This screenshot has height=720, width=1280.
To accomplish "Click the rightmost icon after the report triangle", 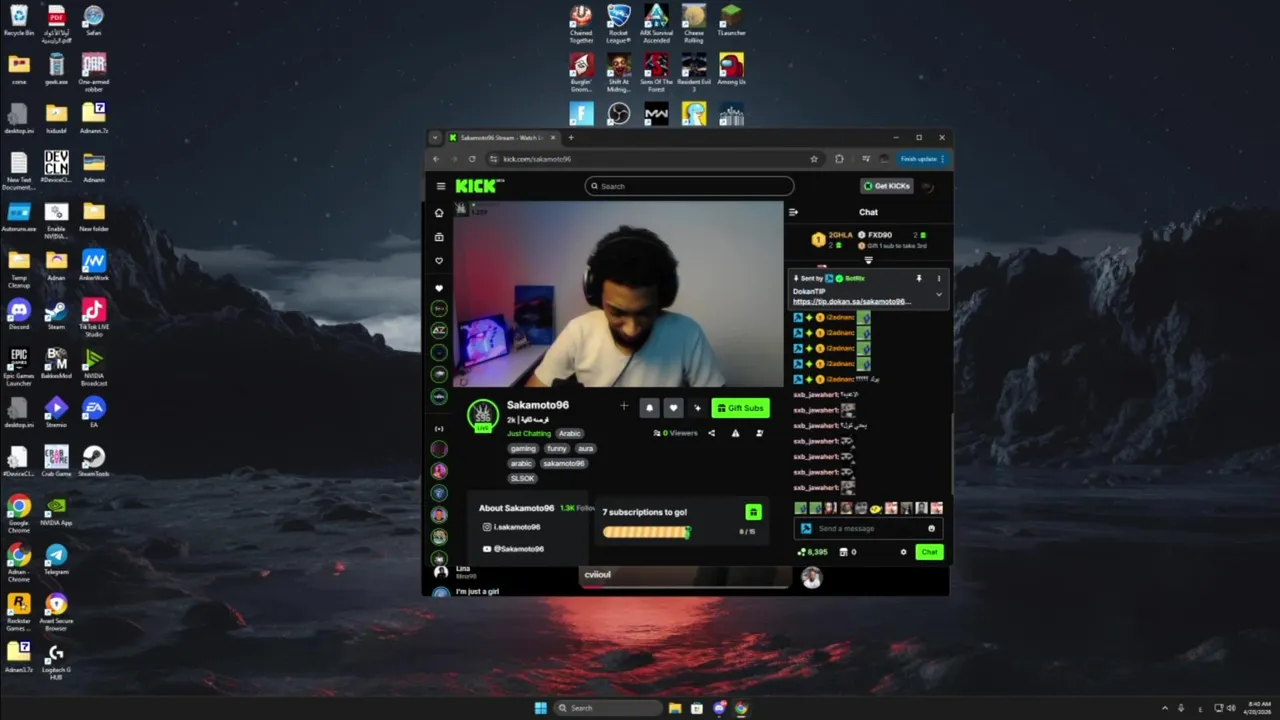I will [759, 433].
